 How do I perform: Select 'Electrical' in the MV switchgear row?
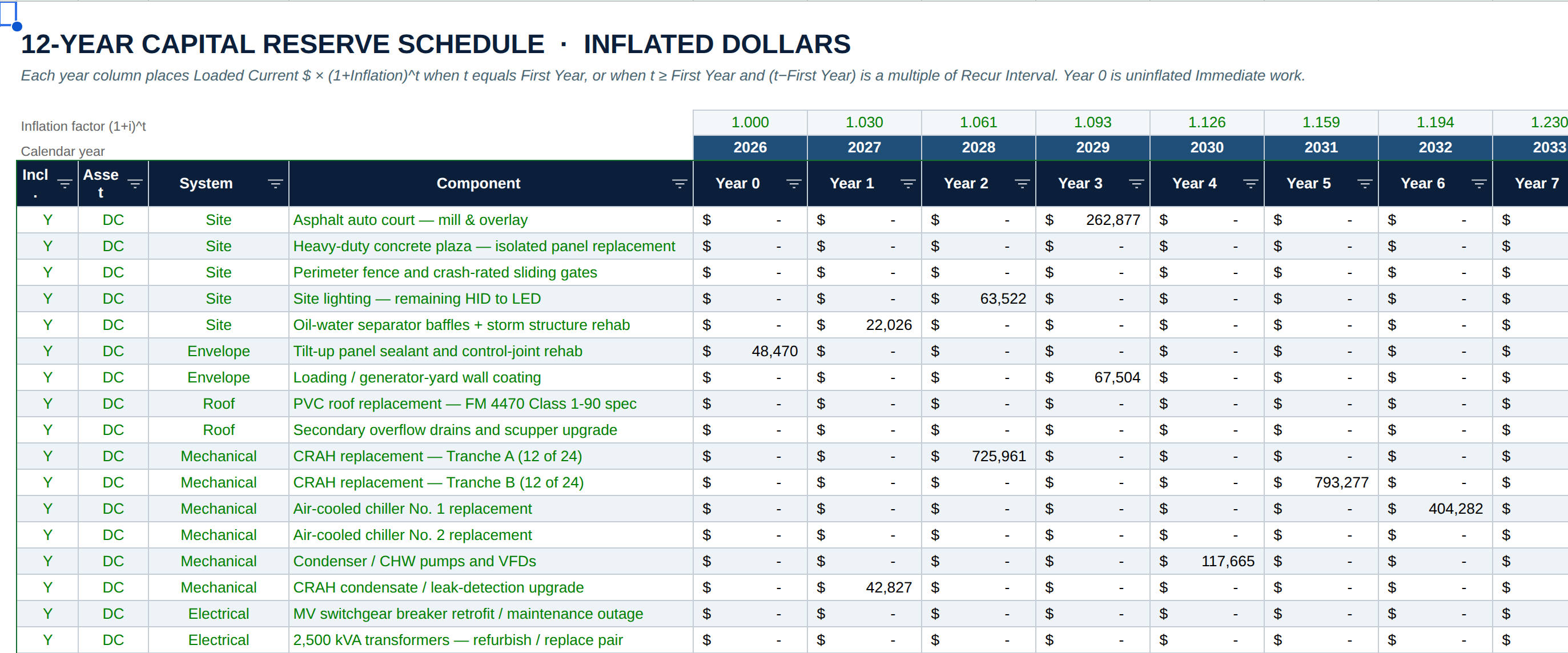[x=219, y=614]
